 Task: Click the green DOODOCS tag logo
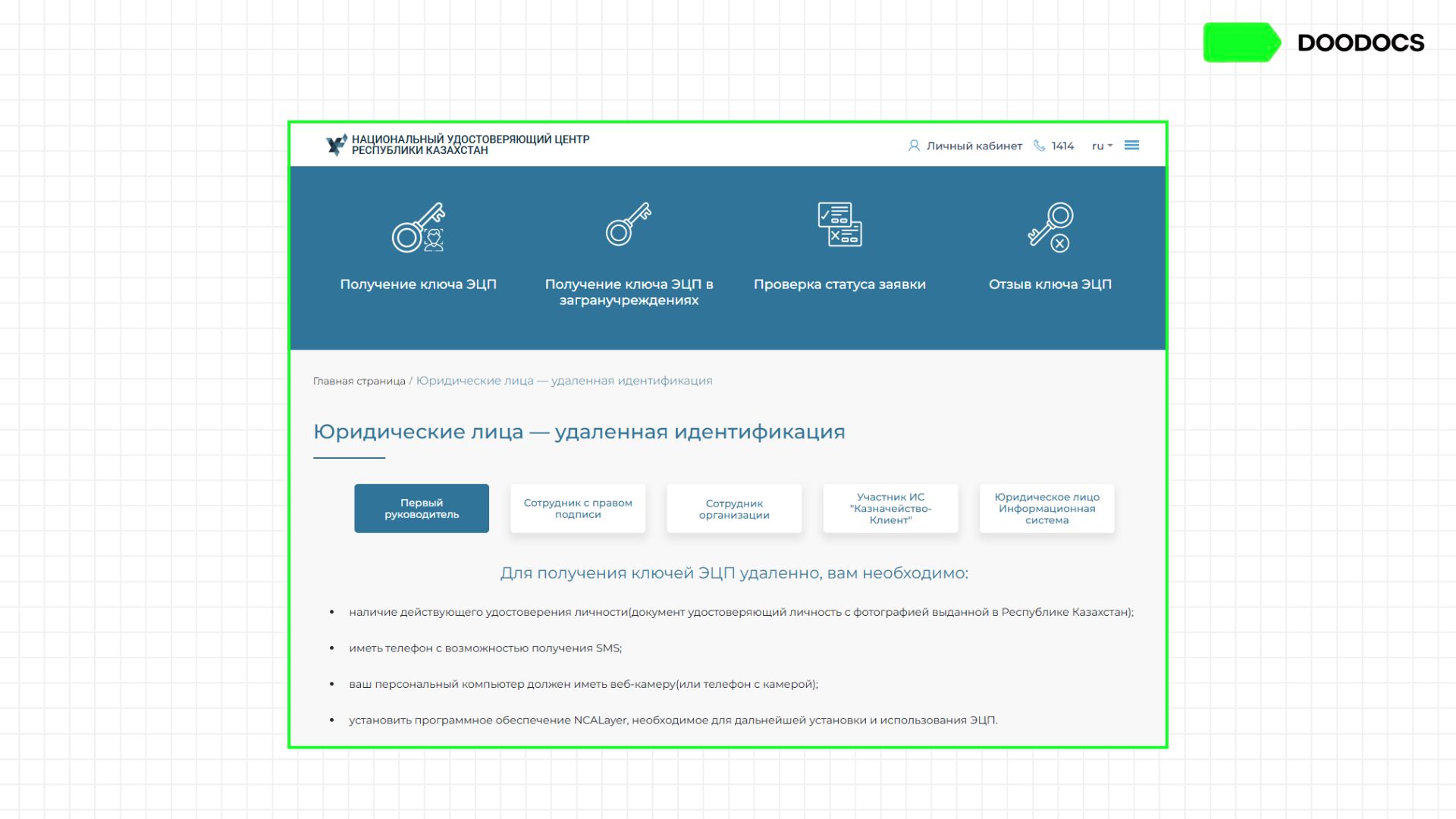click(1241, 42)
